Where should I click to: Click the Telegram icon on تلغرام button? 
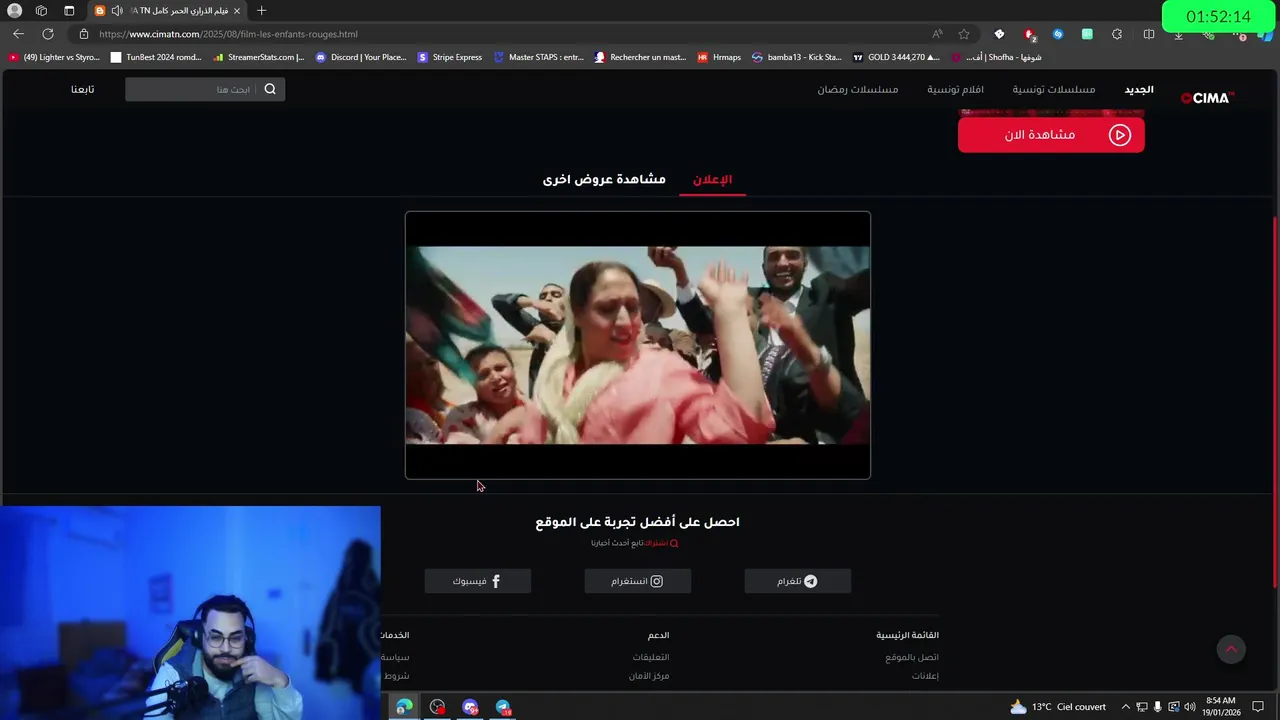tap(811, 581)
